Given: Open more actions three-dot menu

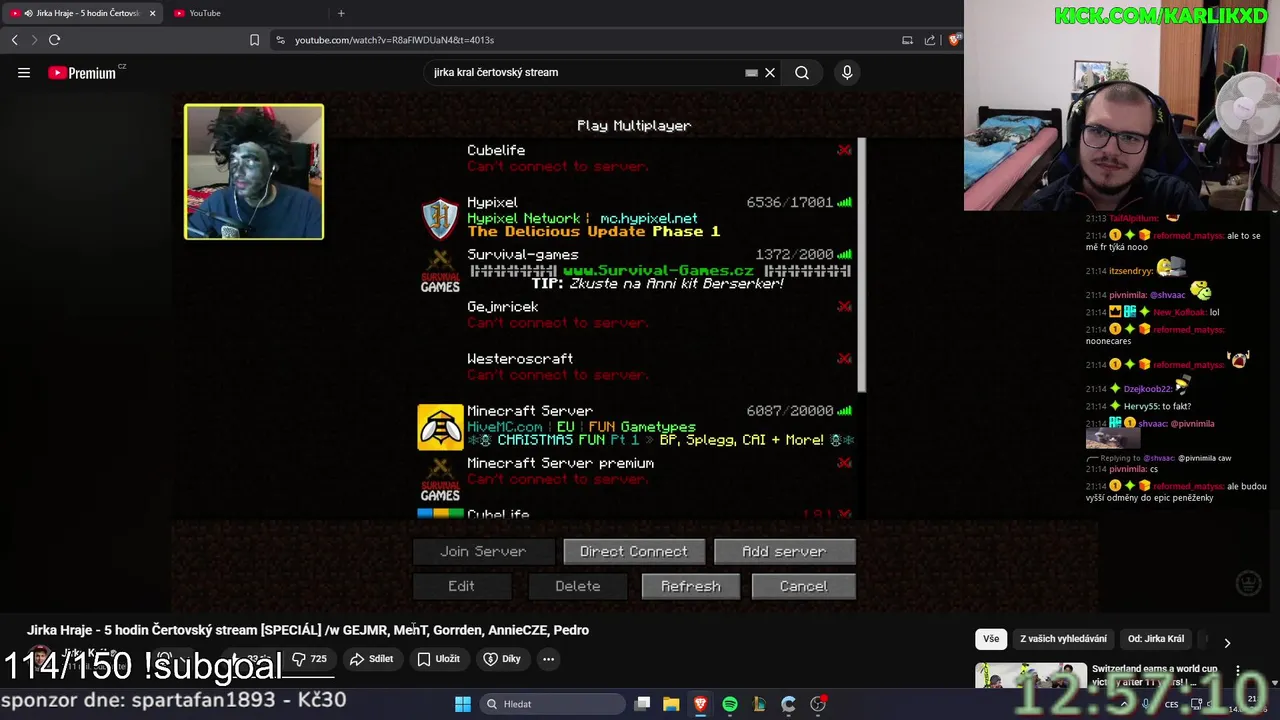Looking at the screenshot, I should (x=548, y=659).
